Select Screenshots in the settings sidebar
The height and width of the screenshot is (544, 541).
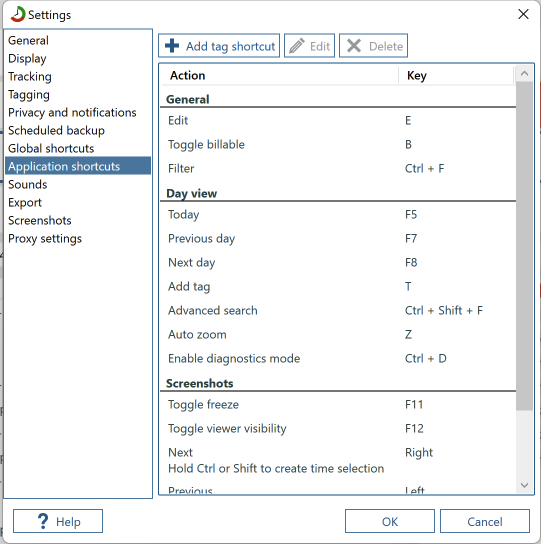(40, 221)
